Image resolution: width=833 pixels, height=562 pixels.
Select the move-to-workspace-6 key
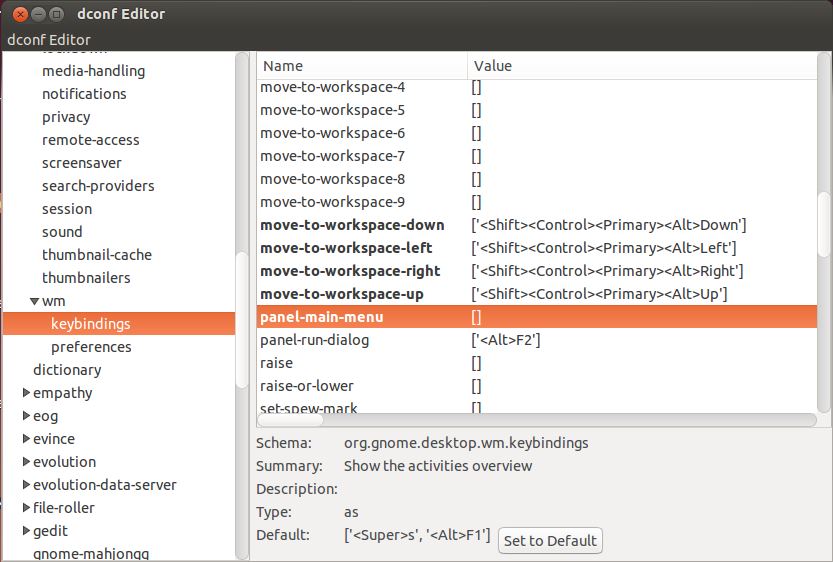click(332, 133)
